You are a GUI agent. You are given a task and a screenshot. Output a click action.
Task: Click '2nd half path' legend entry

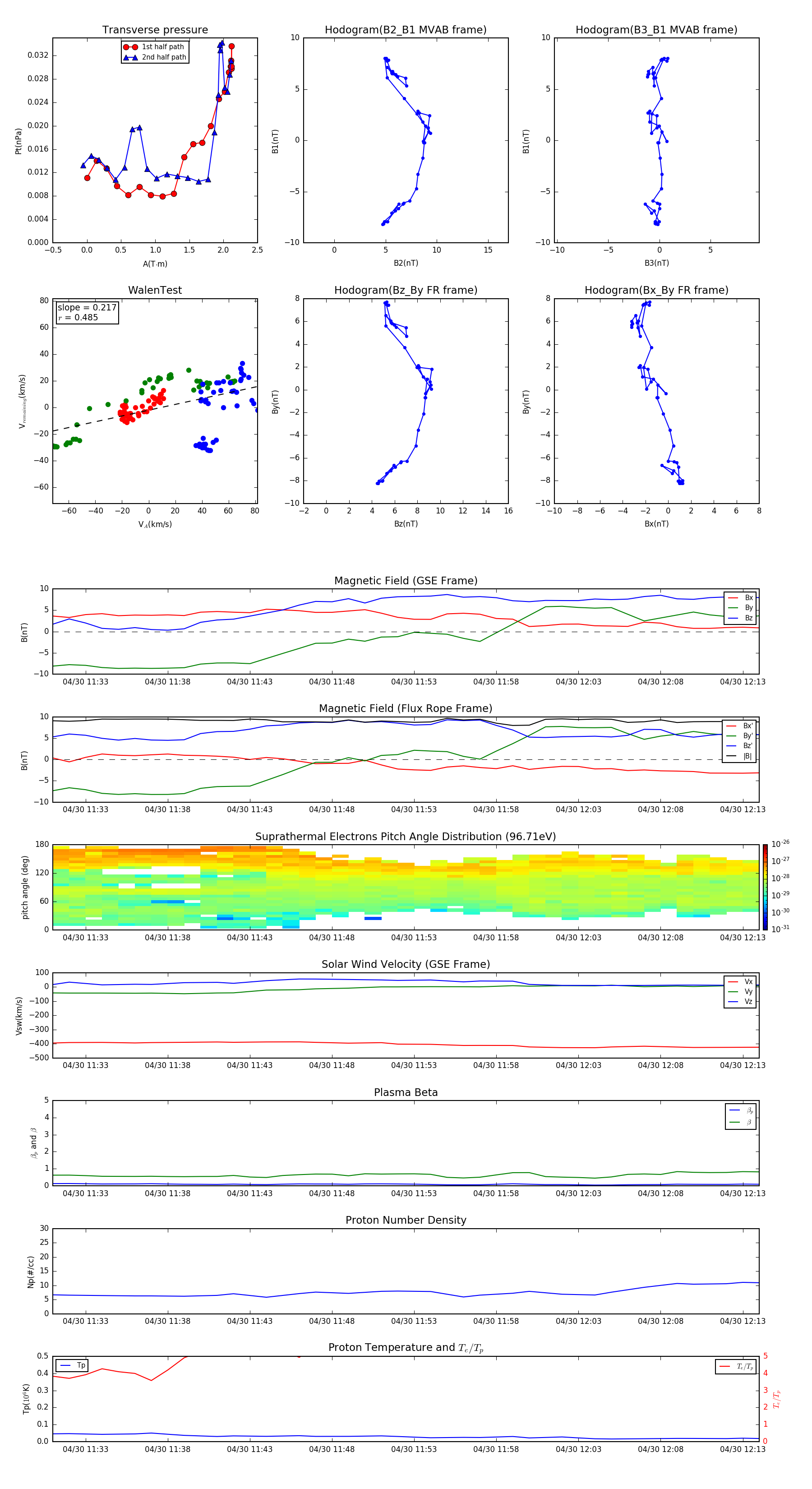[x=154, y=57]
